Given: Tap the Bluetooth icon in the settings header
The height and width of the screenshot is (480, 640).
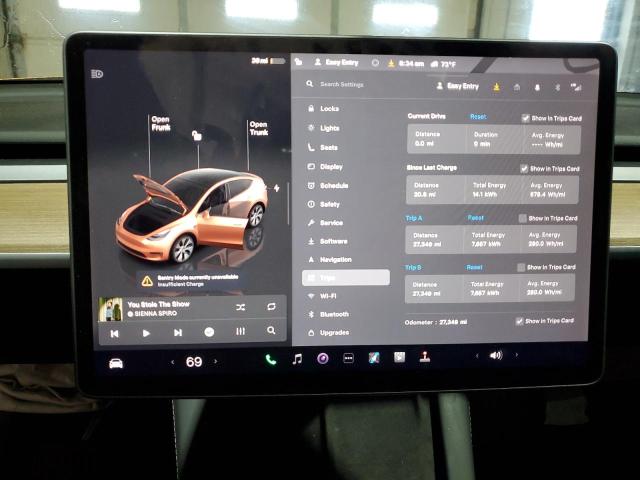Looking at the screenshot, I should coord(557,87).
